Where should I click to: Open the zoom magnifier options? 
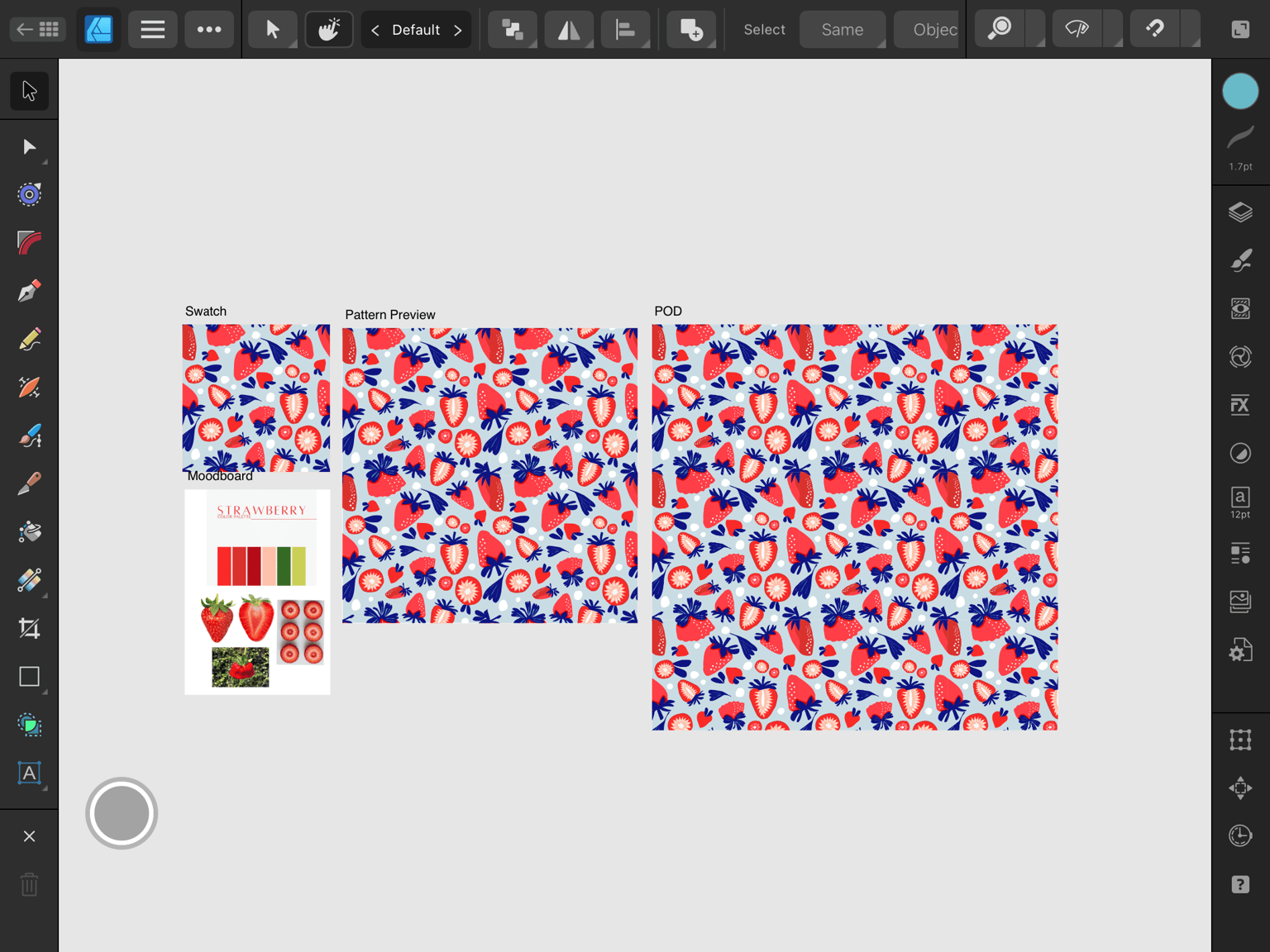[x=1000, y=30]
